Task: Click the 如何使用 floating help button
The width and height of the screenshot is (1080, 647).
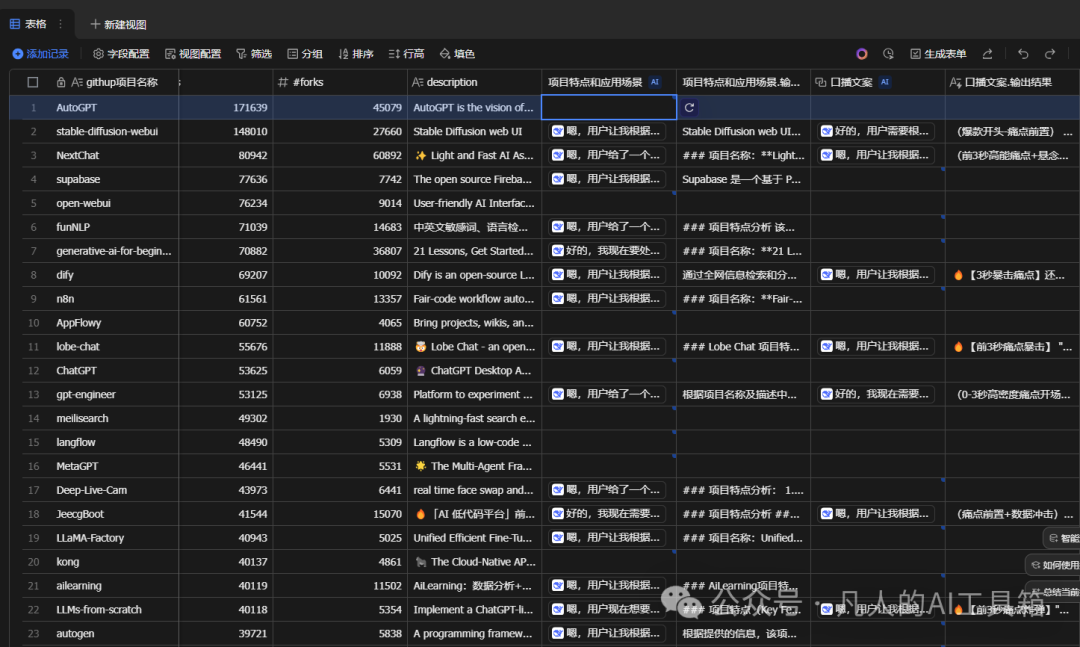Action: point(1054,565)
